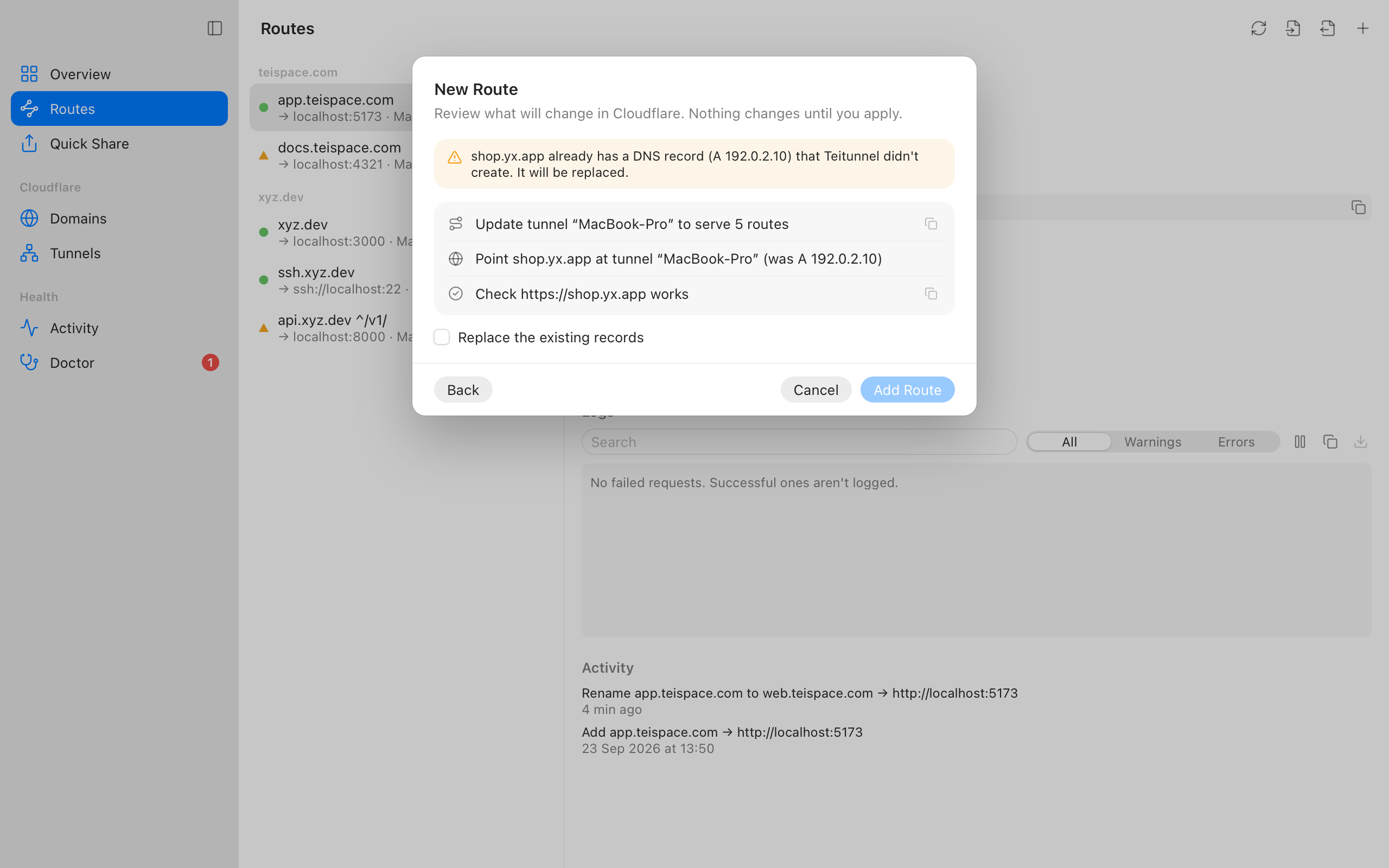Click the import routes icon
1389x868 pixels.
pyautogui.click(x=1293, y=28)
